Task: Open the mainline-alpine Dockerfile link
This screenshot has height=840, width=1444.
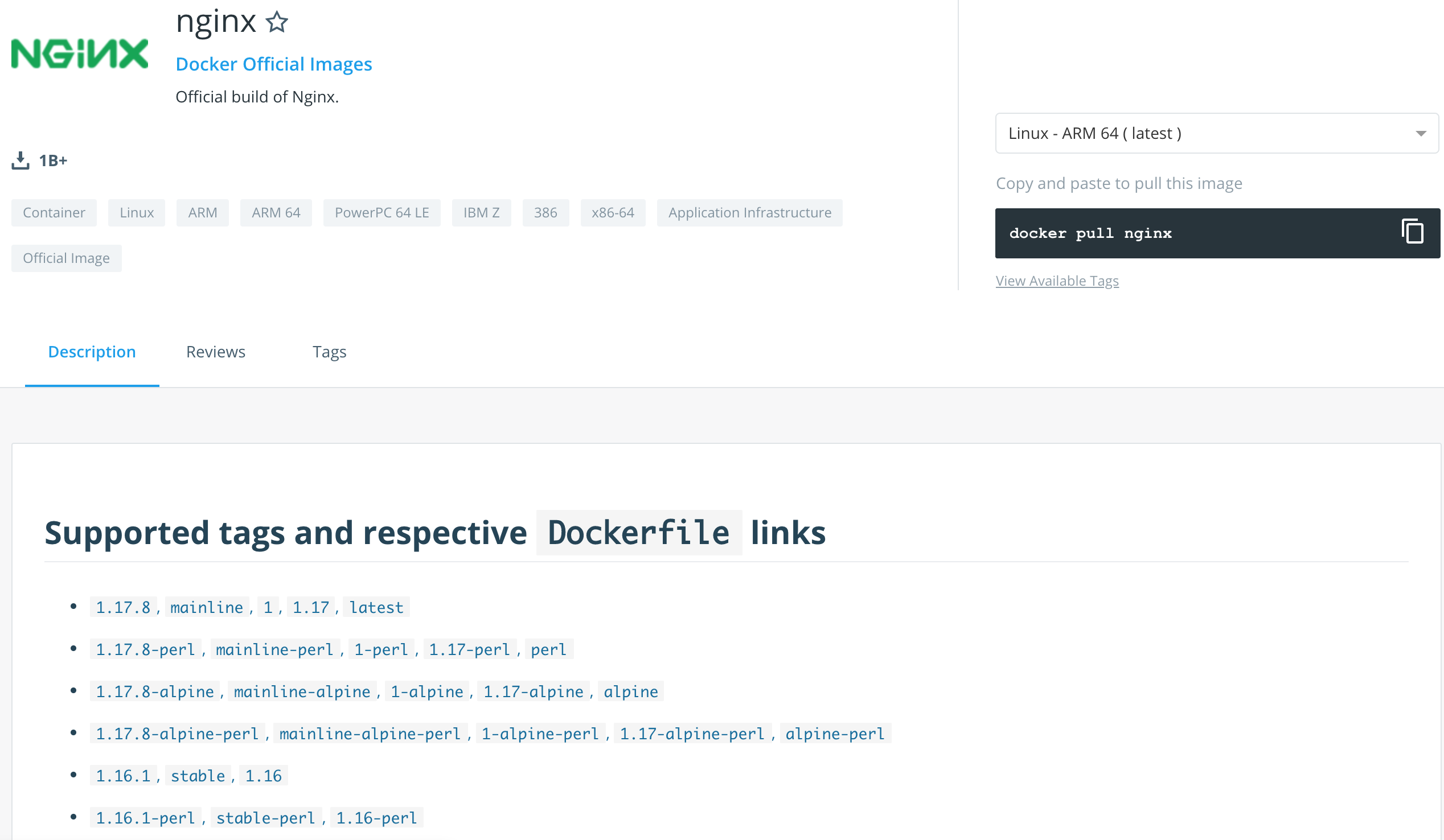Action: (x=302, y=691)
